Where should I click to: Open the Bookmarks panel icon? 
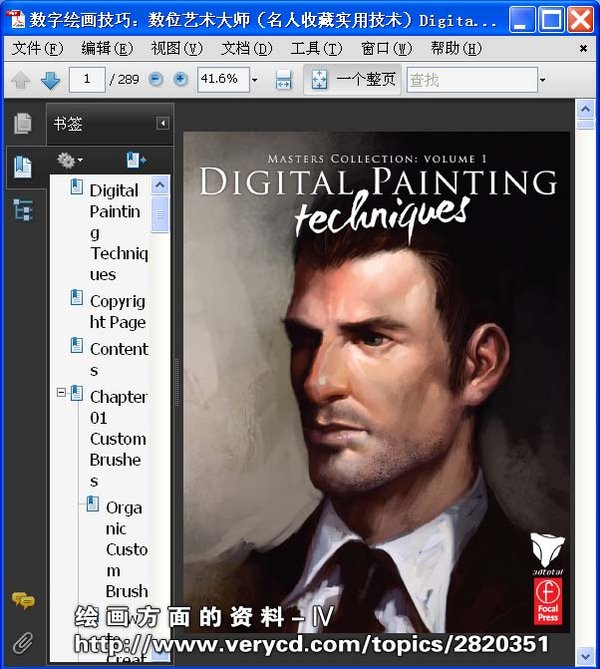click(23, 167)
